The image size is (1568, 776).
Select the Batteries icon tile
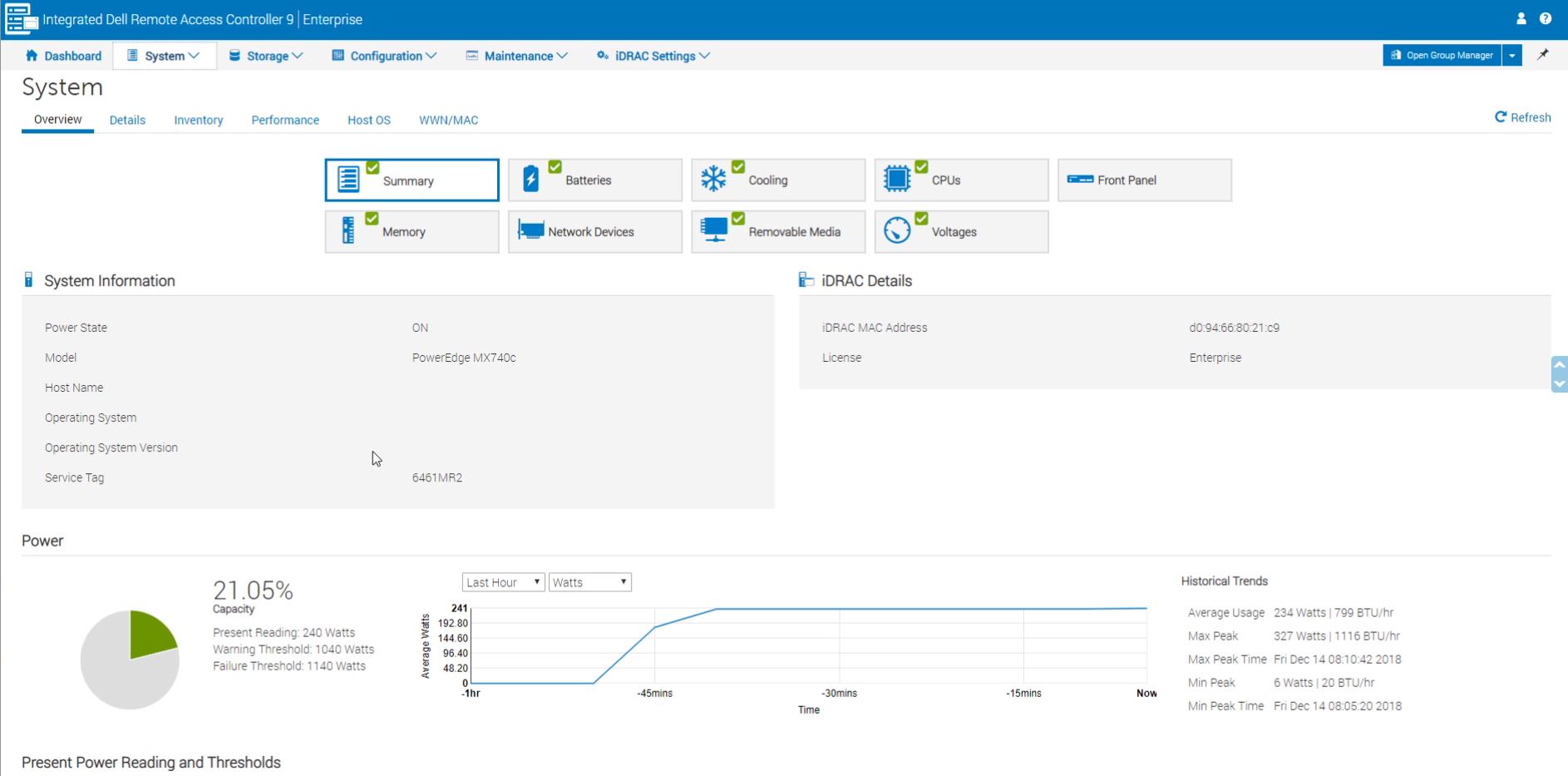(530, 179)
